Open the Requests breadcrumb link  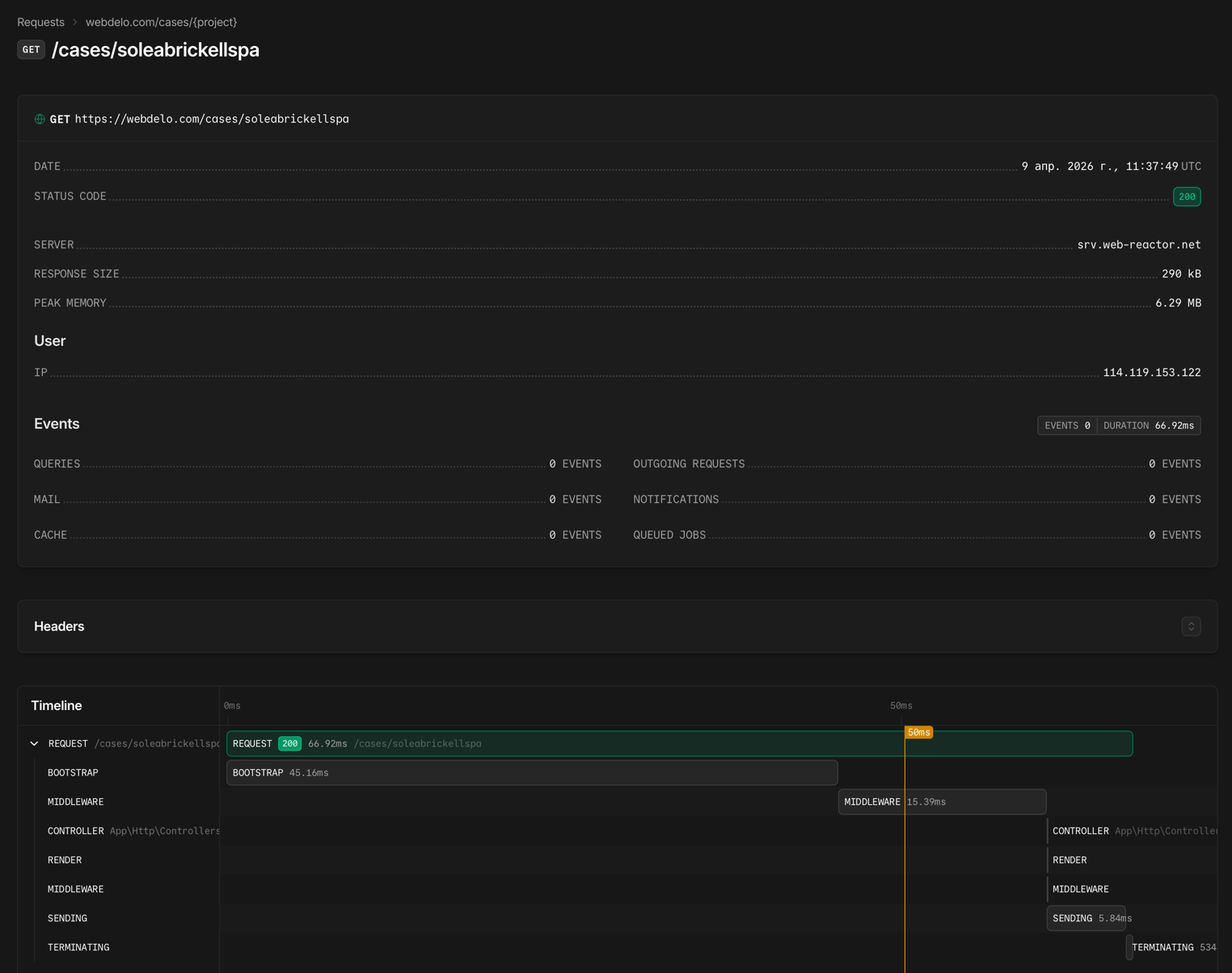click(x=40, y=22)
